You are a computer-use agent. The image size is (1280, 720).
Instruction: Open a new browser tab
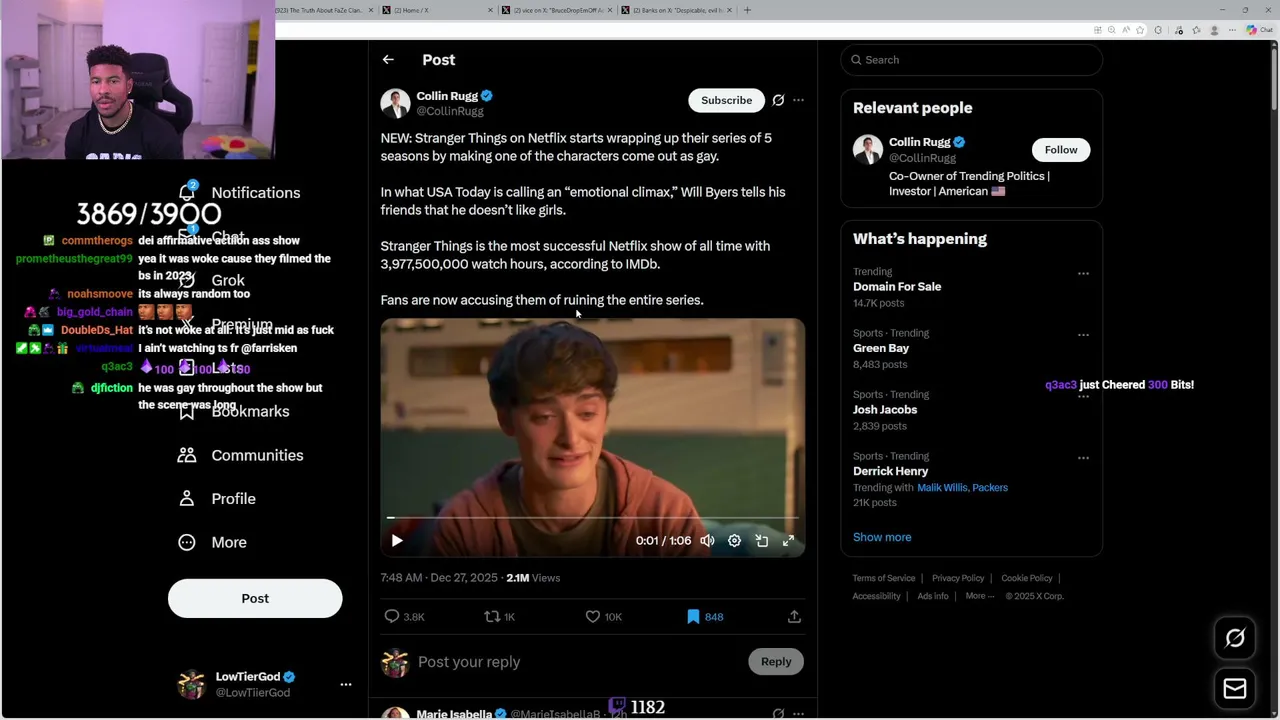747,10
